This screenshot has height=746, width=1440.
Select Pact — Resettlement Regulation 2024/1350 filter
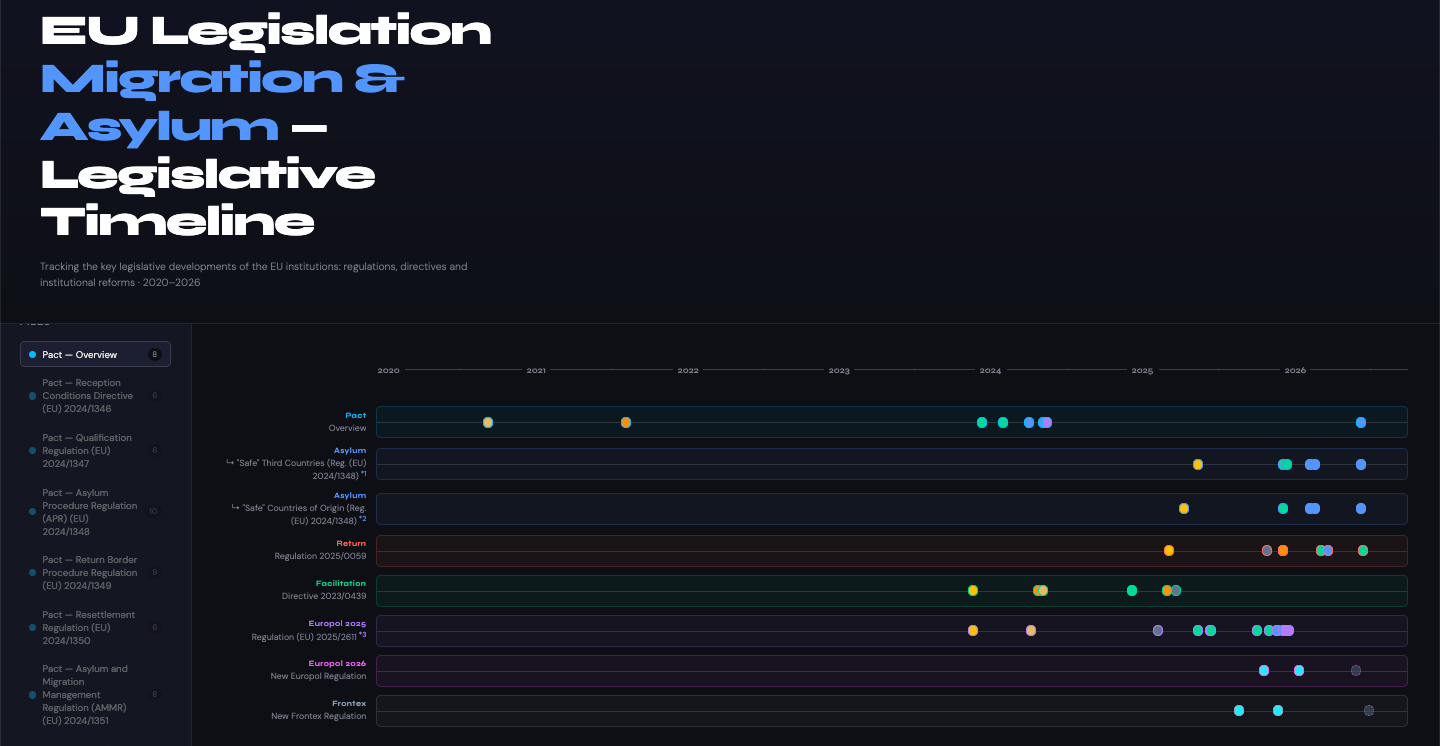coord(95,628)
